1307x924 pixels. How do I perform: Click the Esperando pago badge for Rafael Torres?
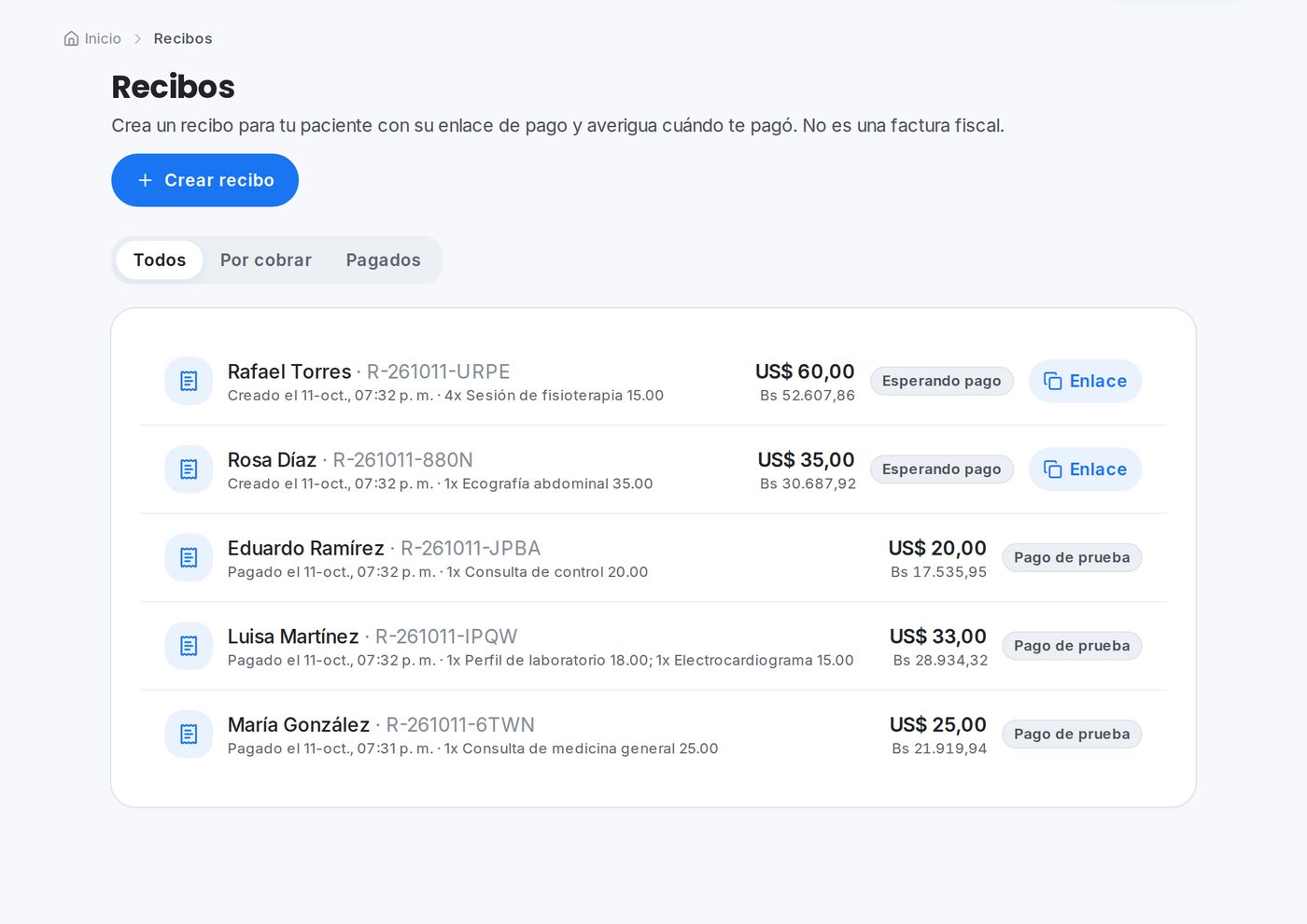click(941, 381)
